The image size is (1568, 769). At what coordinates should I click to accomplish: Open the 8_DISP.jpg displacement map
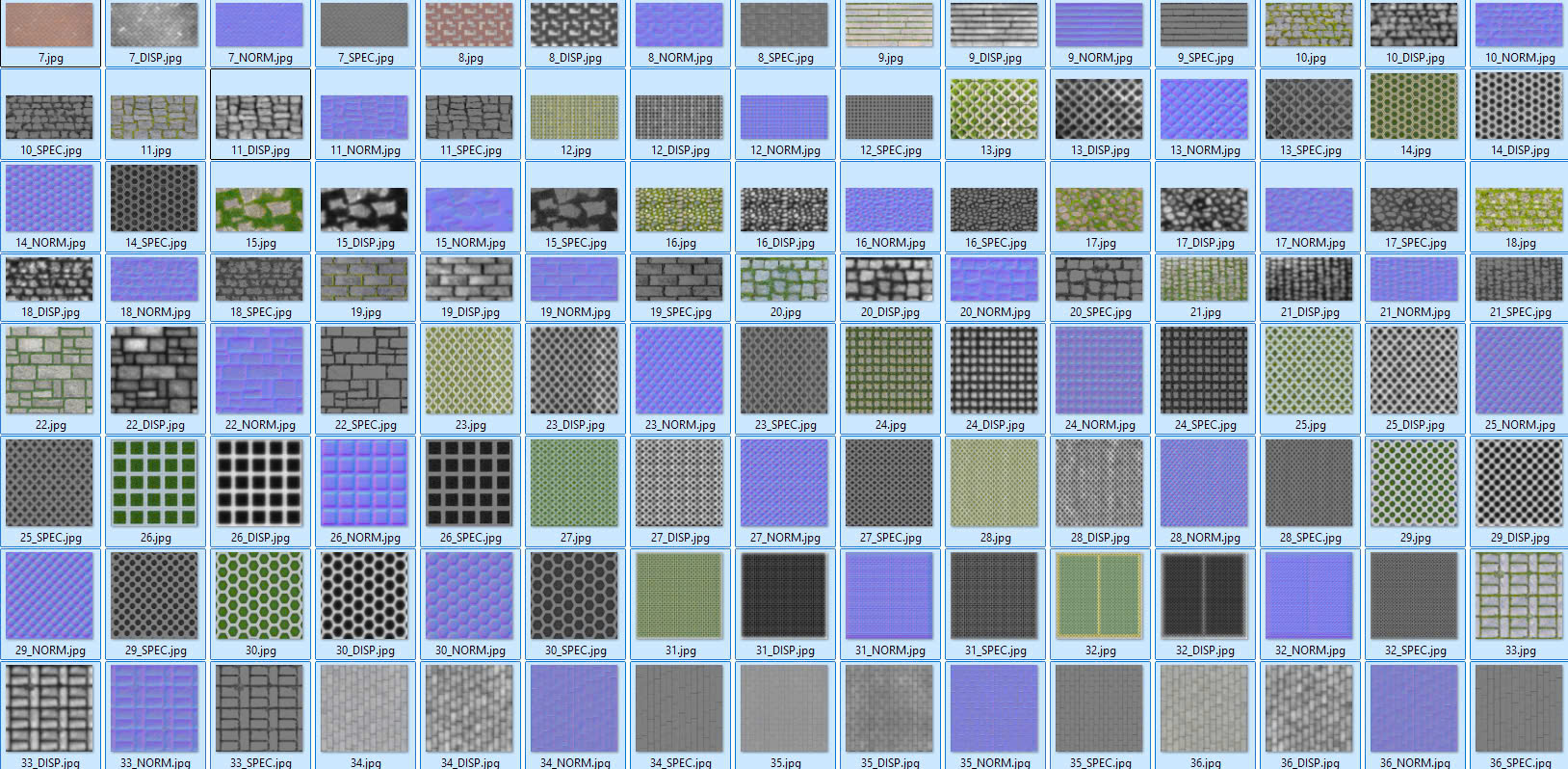click(574, 26)
